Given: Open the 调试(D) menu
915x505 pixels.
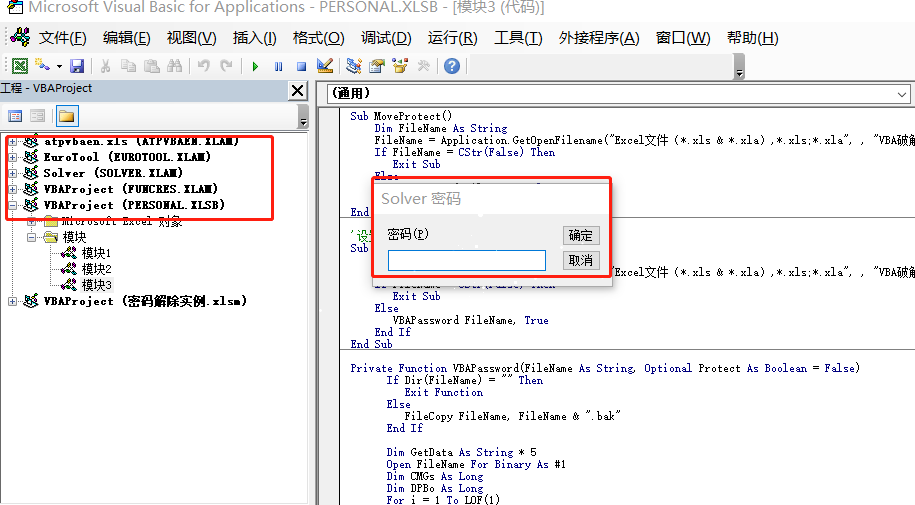Looking at the screenshot, I should coord(386,39).
